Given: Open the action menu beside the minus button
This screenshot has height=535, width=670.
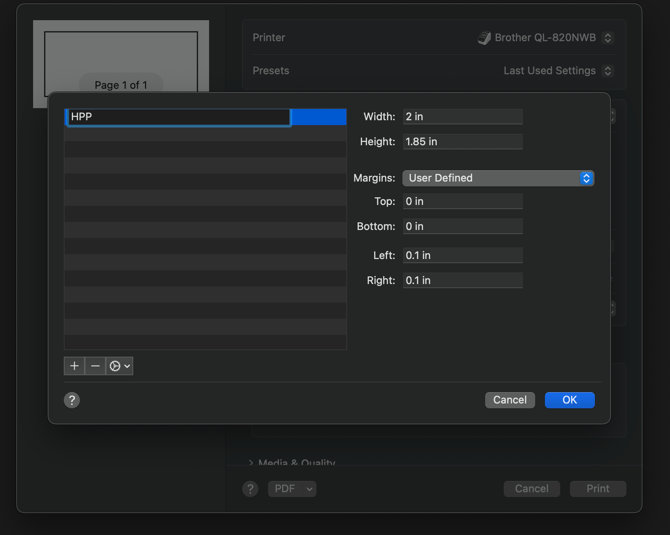Looking at the screenshot, I should (119, 366).
